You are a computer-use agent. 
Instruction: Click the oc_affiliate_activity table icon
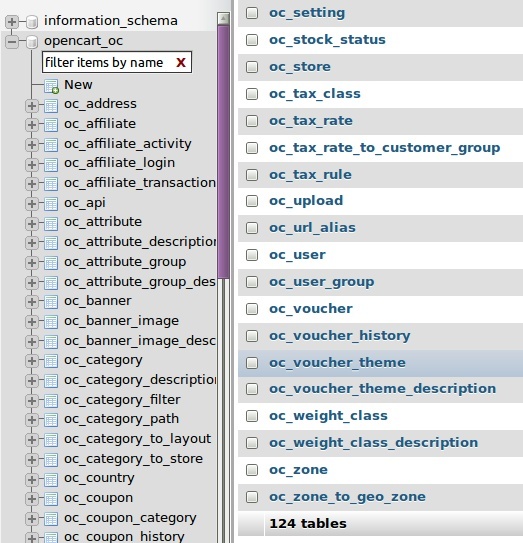coord(51,145)
